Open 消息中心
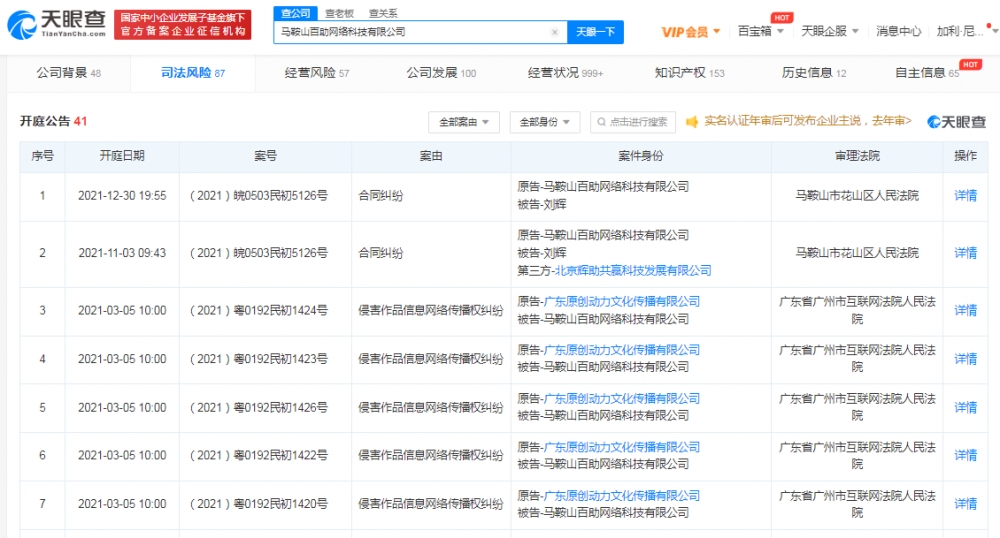 click(898, 31)
